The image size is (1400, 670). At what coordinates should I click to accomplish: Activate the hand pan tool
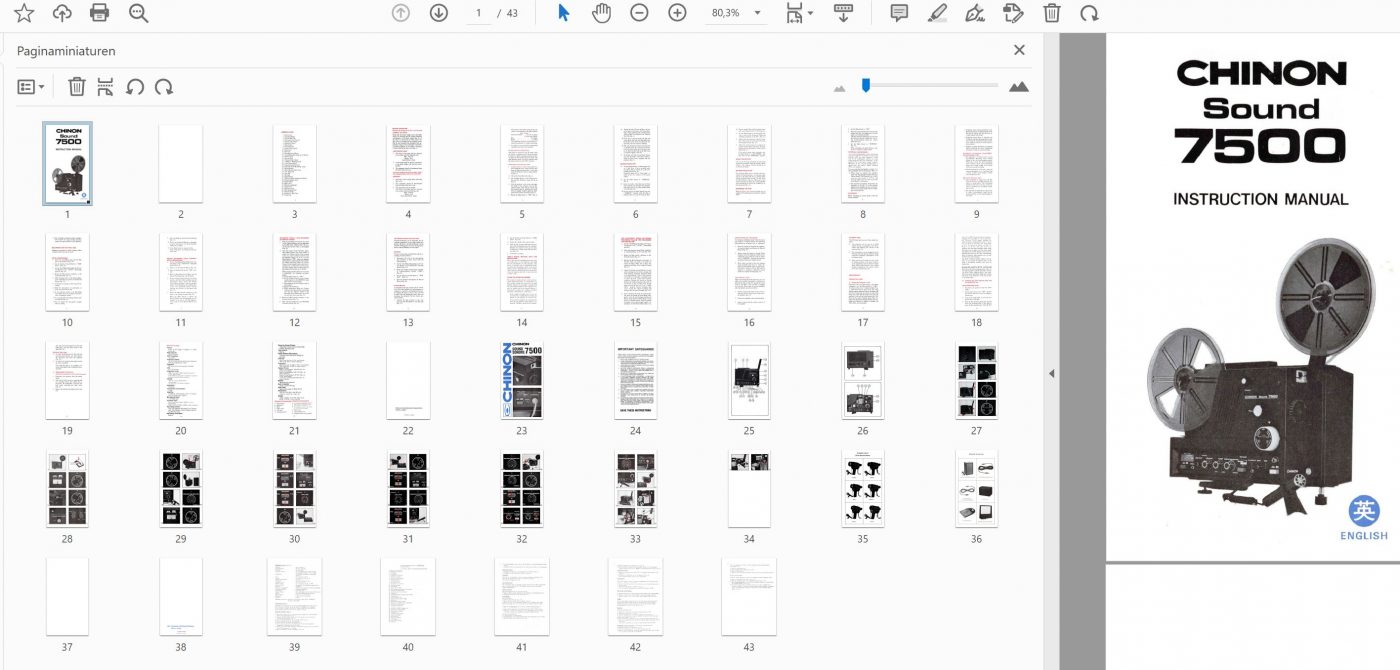[601, 13]
